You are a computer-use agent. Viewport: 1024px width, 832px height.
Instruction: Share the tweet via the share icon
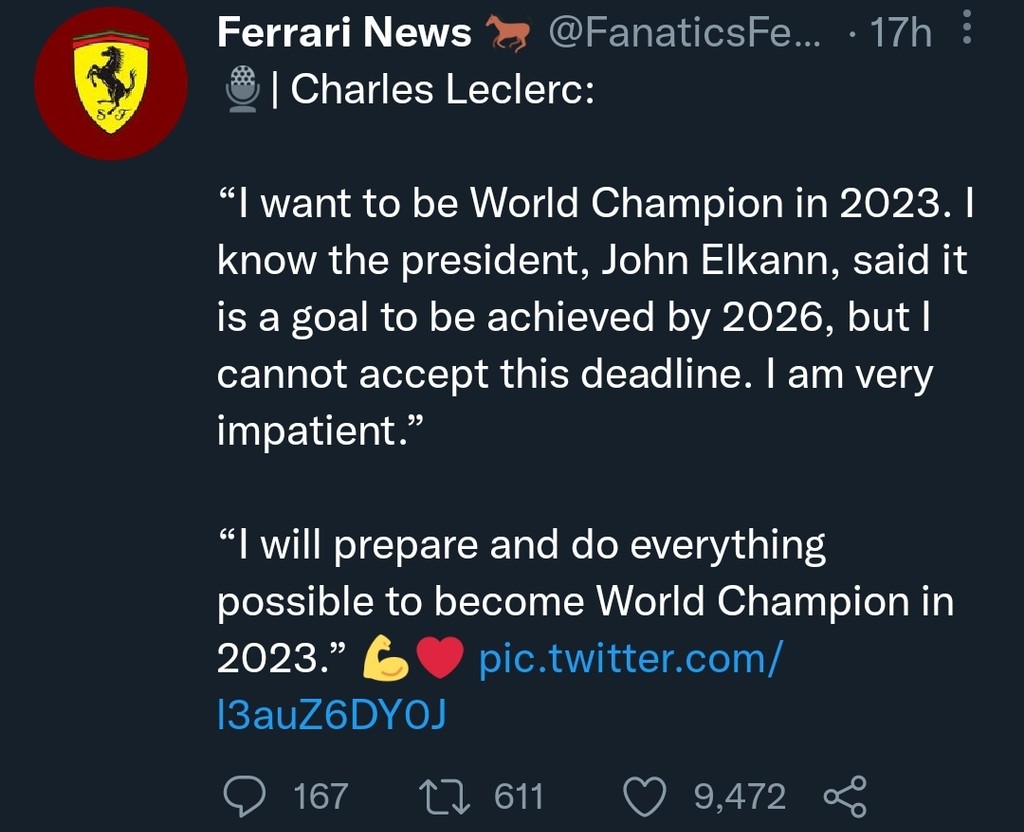tap(844, 796)
